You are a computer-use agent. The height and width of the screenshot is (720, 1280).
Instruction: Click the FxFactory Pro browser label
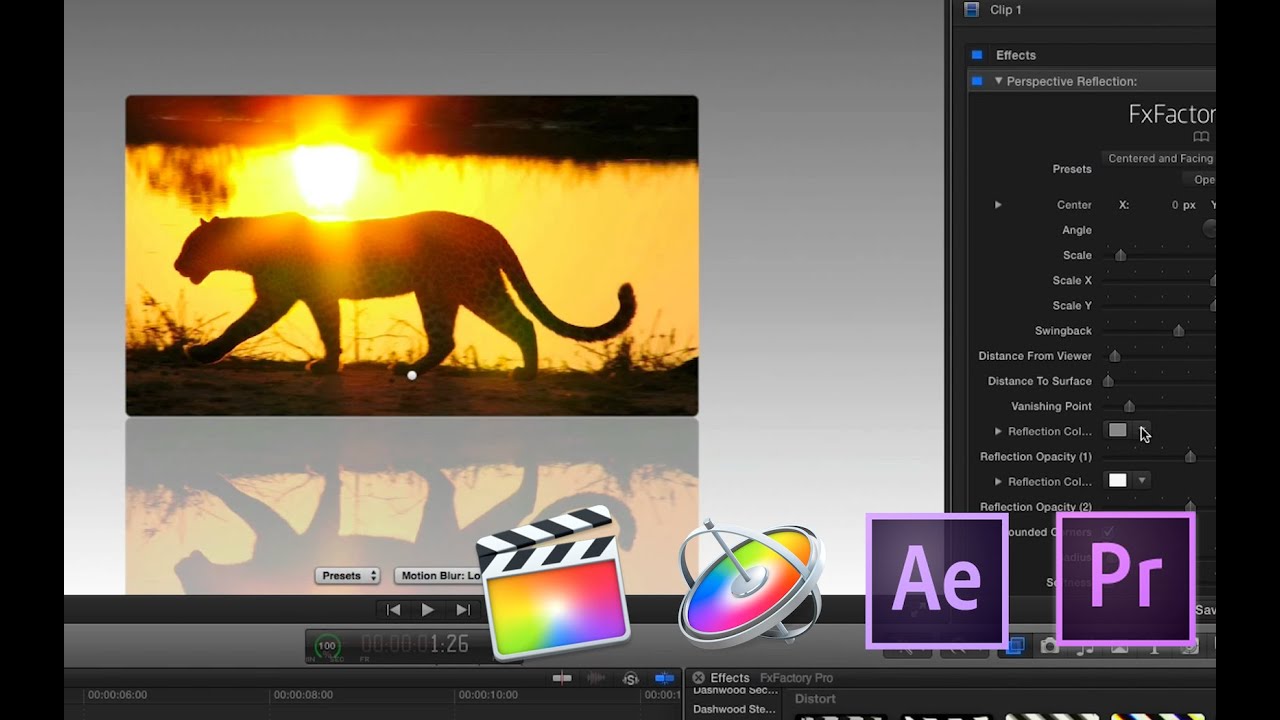(x=796, y=678)
